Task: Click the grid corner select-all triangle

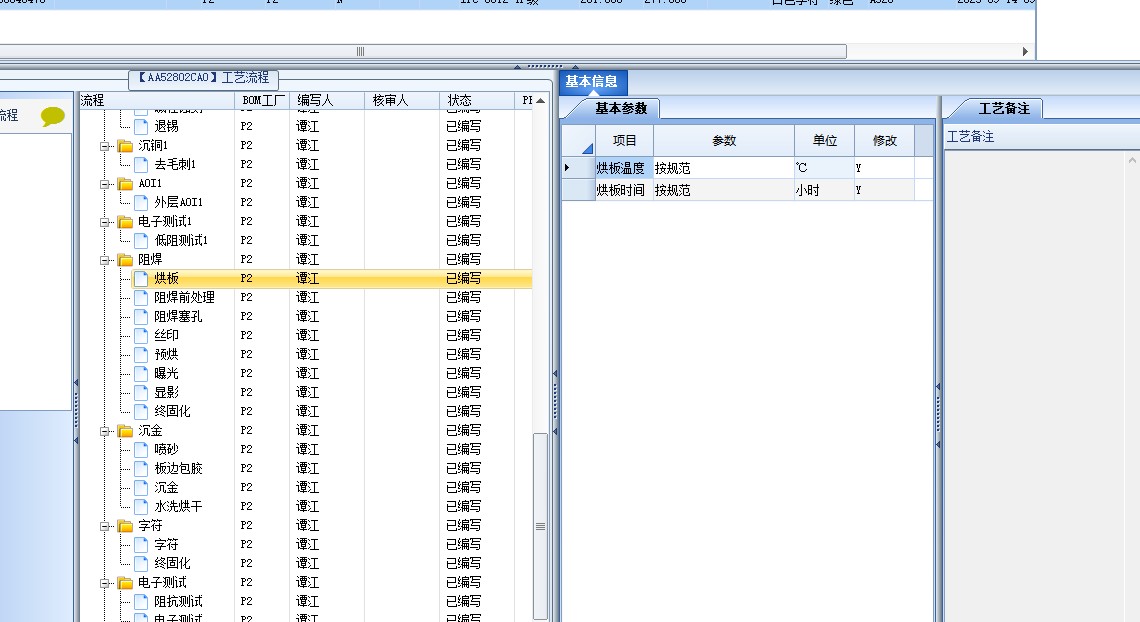Action: point(587,149)
